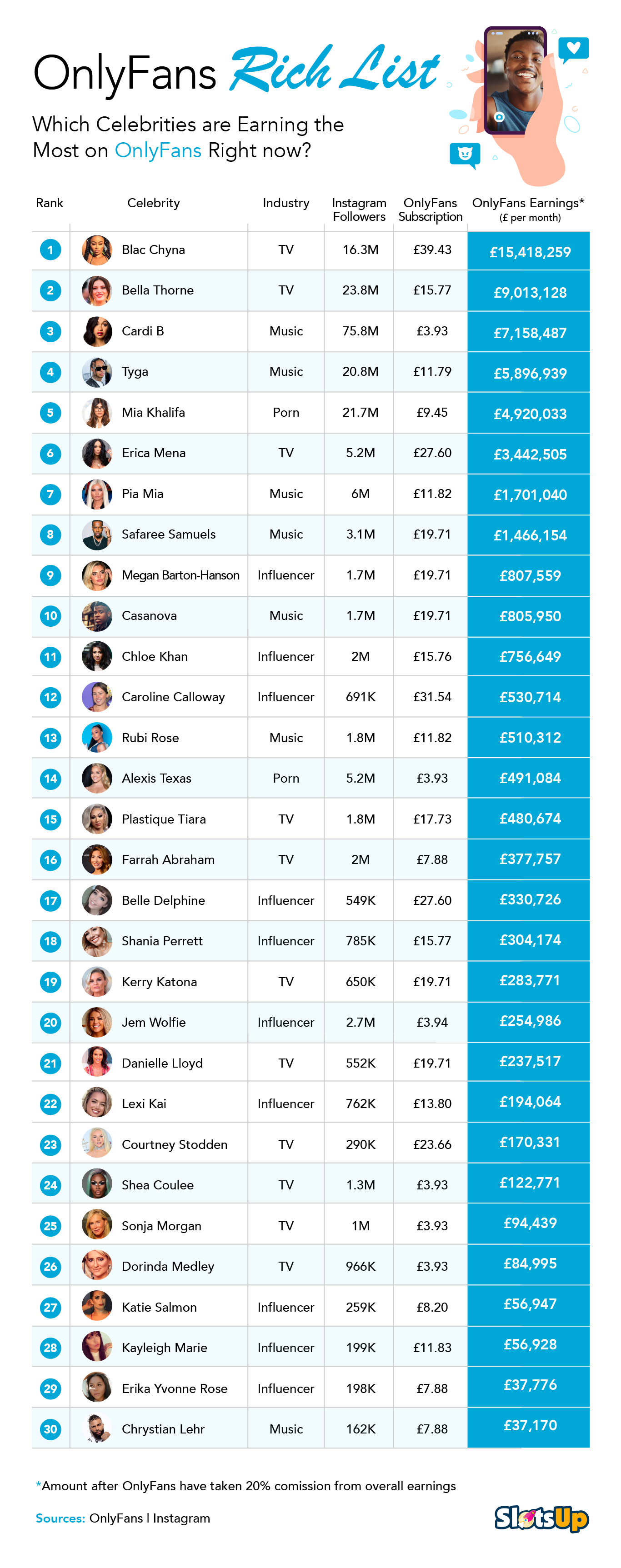The image size is (621, 1568).
Task: Select the rank 10 badge
Action: pyautogui.click(x=50, y=615)
